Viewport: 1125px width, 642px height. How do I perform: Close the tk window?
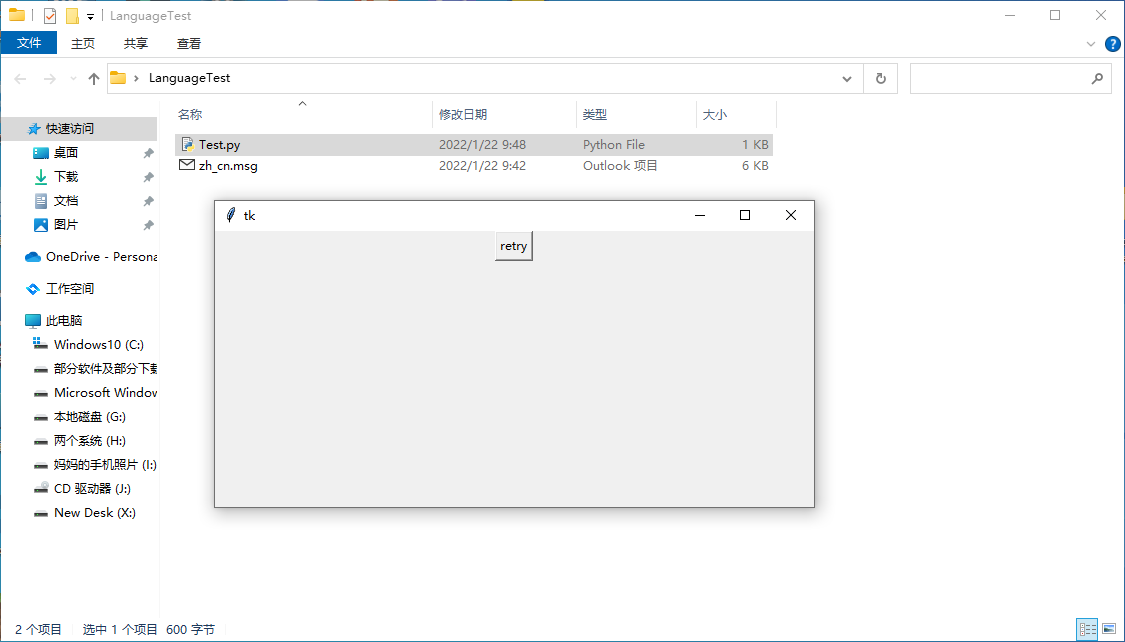tap(791, 215)
